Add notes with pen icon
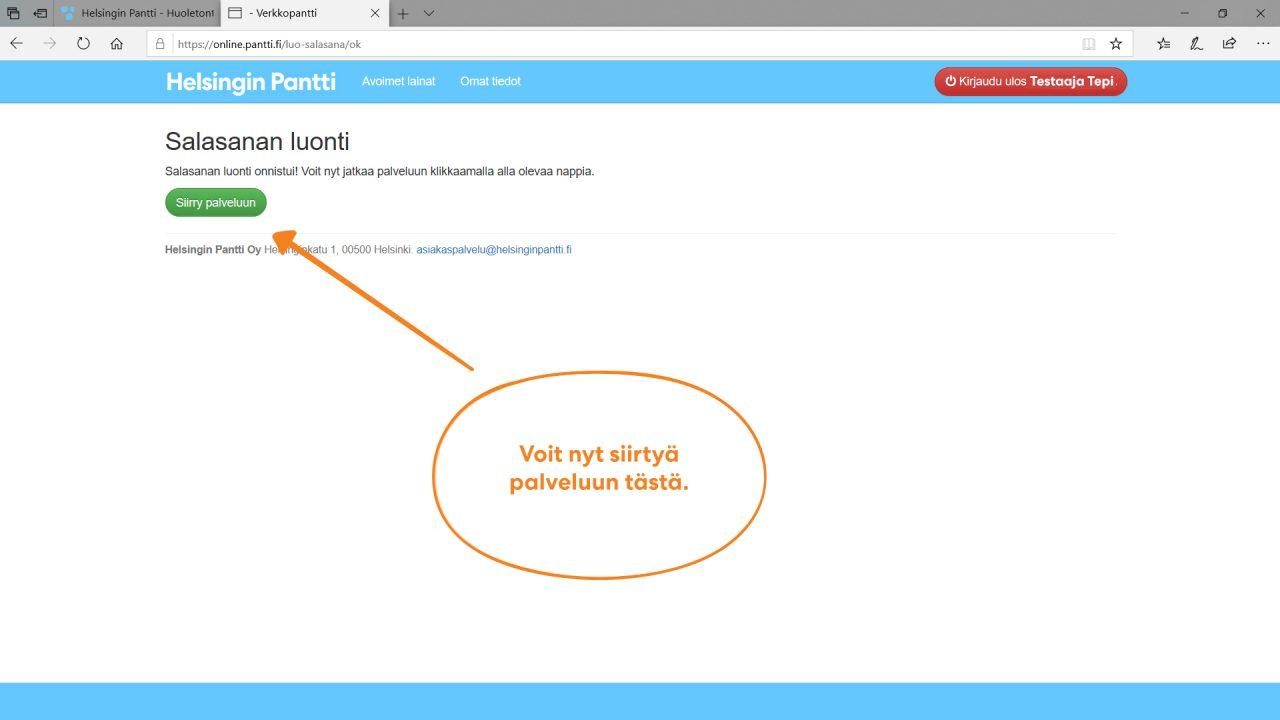 point(1196,44)
